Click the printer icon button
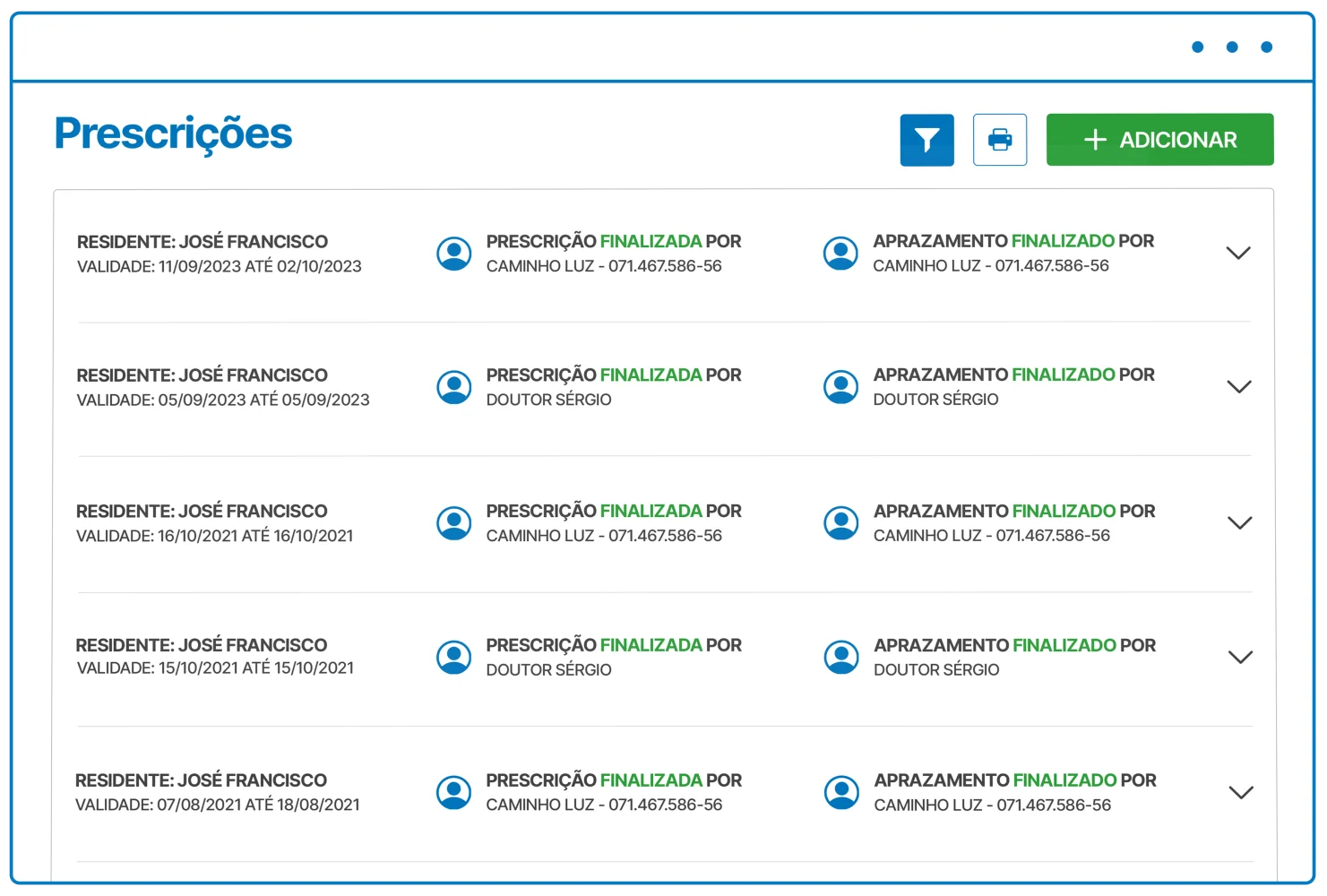The height and width of the screenshot is (896, 1327). pyautogui.click(x=1000, y=140)
